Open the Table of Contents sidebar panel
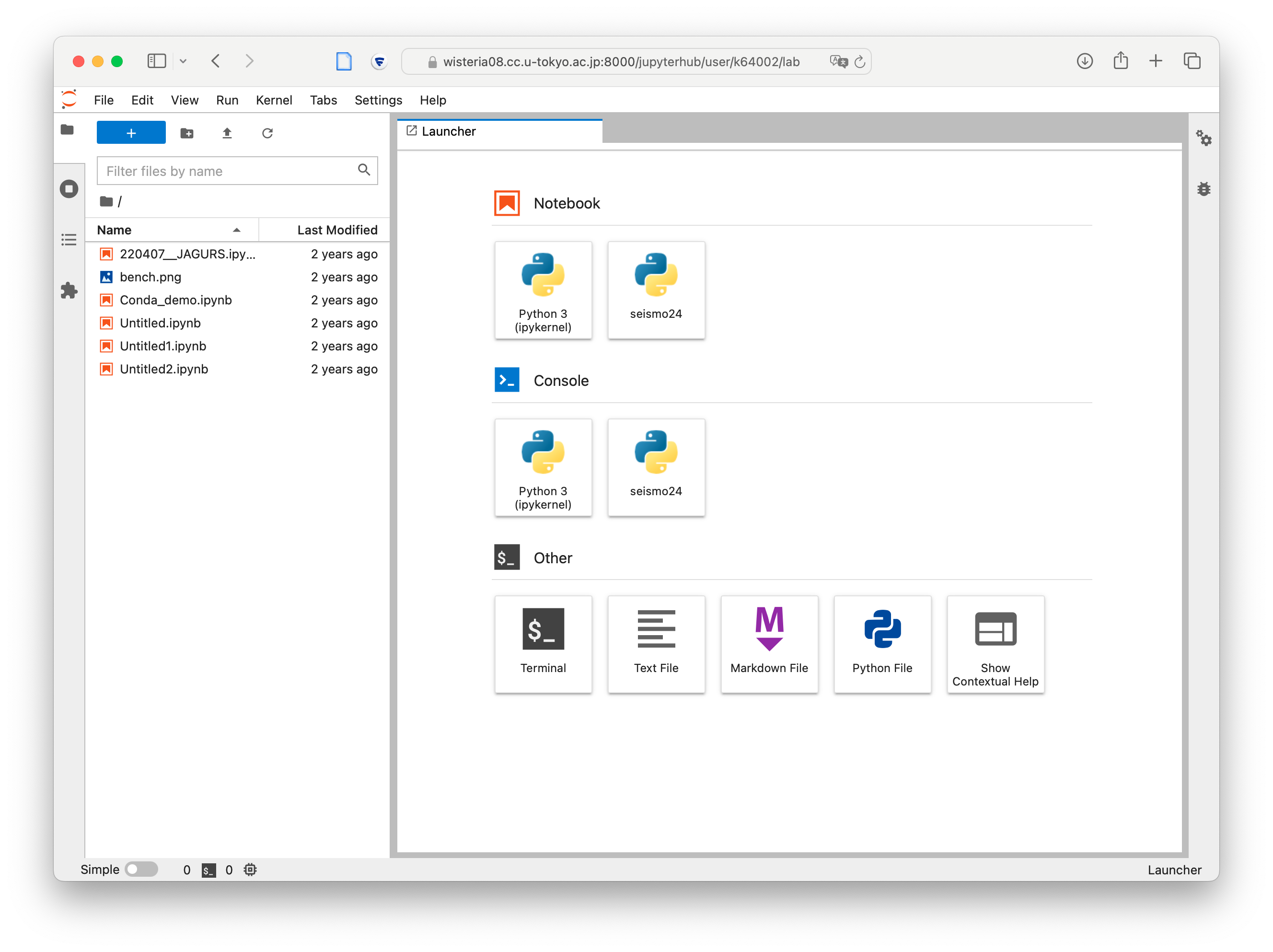 click(x=69, y=240)
